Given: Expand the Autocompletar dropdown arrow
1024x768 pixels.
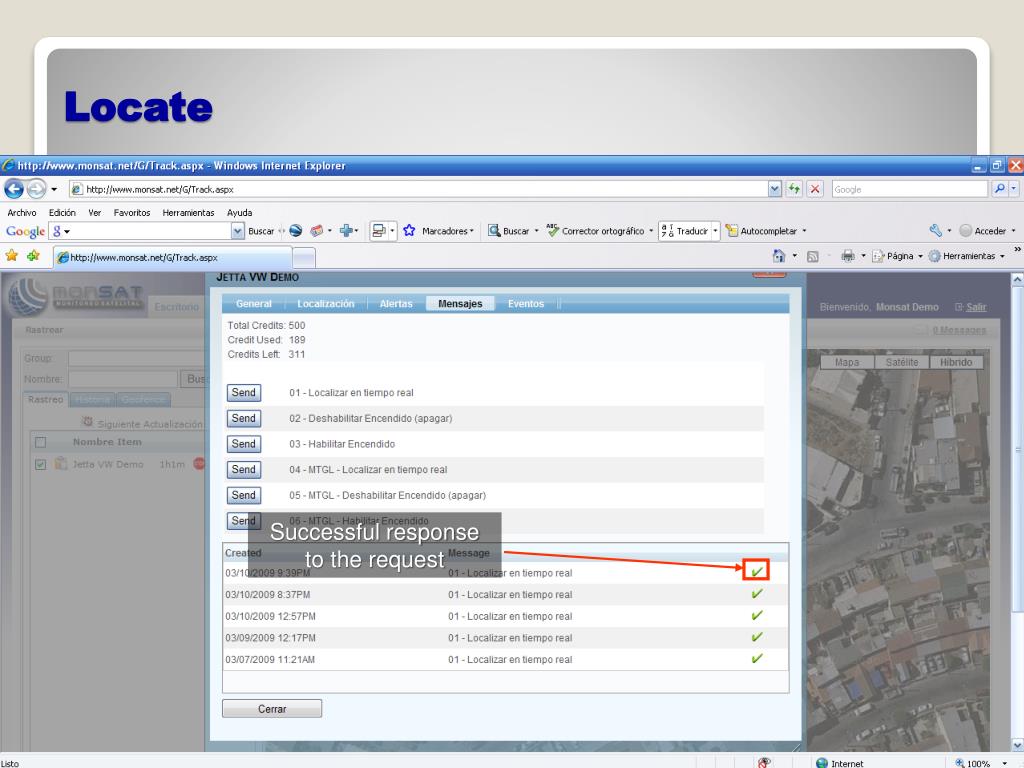Looking at the screenshot, I should tap(804, 231).
